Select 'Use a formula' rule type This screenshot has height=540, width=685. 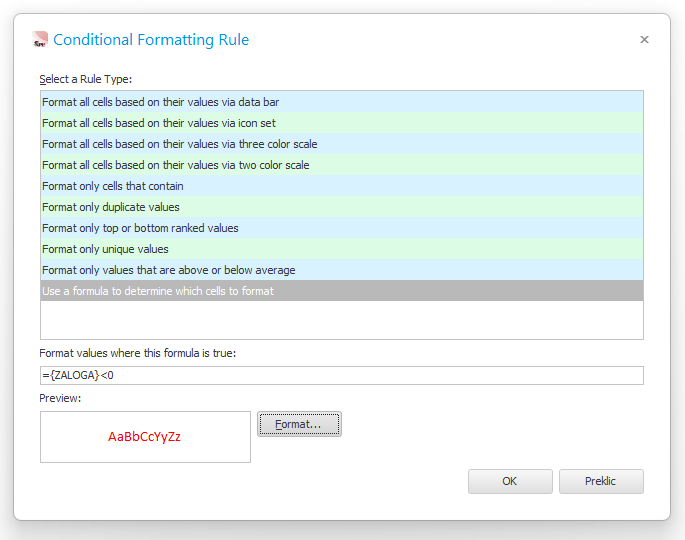click(158, 291)
